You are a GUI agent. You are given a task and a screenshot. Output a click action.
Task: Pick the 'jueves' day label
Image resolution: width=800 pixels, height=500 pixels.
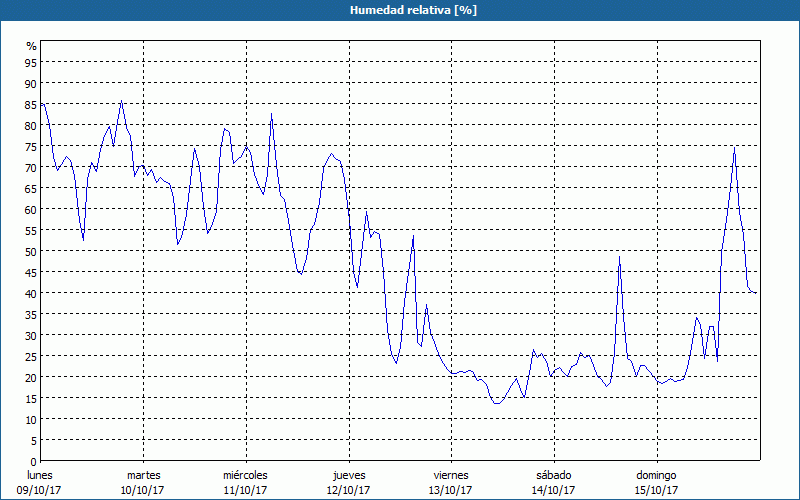pyautogui.click(x=348, y=475)
